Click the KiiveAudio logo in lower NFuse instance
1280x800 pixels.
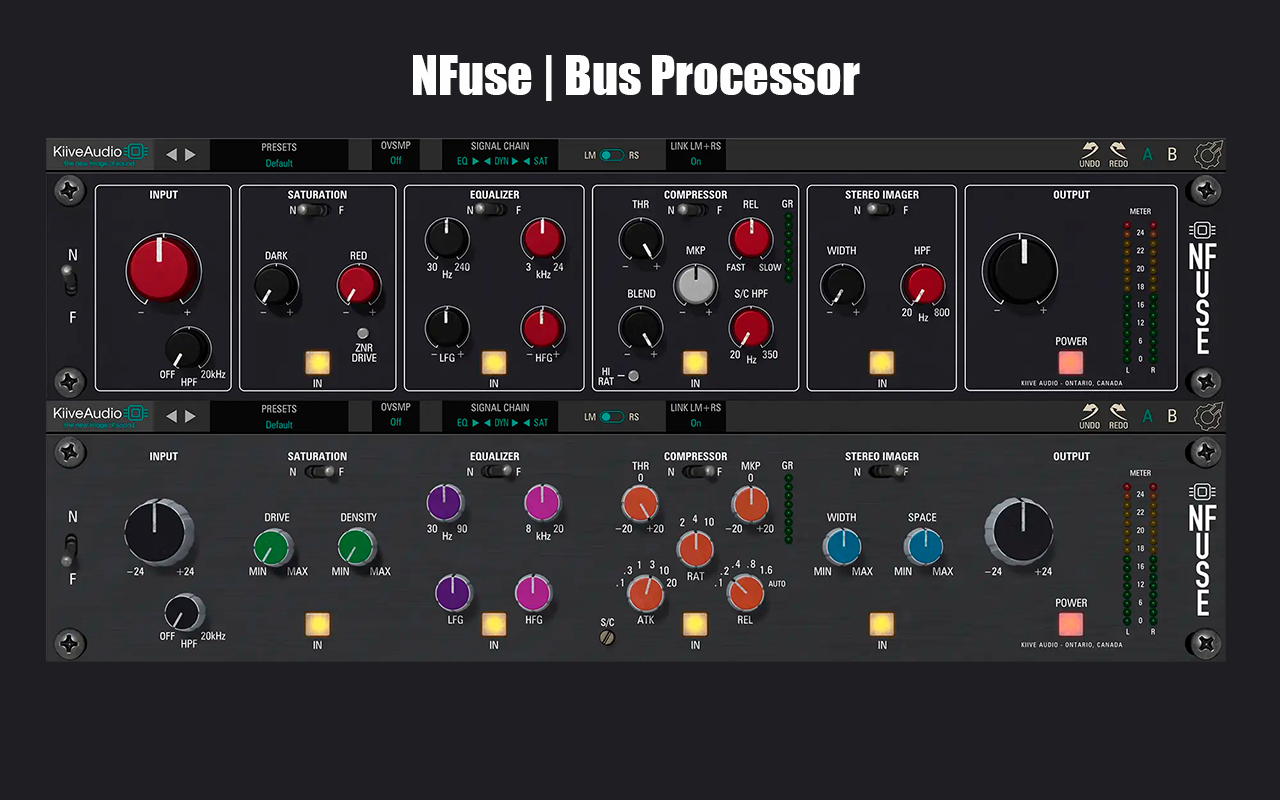coord(101,415)
